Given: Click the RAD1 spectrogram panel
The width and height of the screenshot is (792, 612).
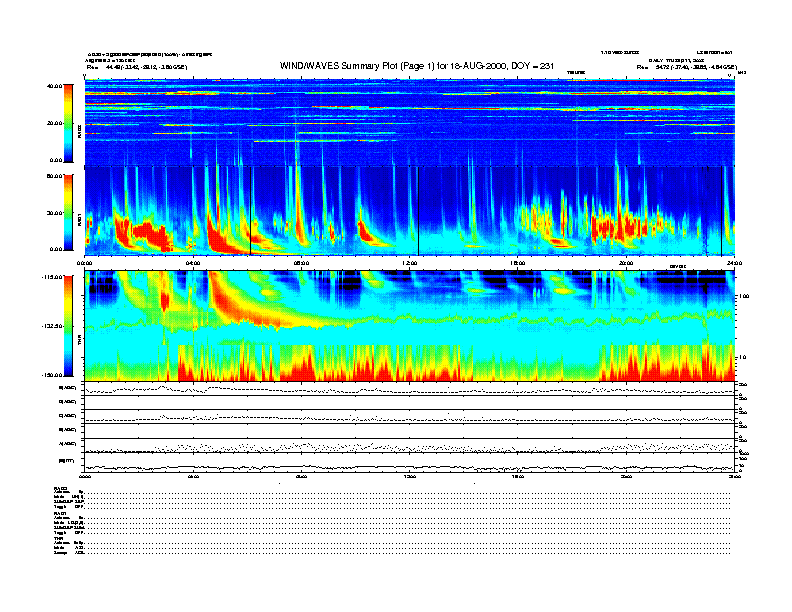Looking at the screenshot, I should pos(410,211).
